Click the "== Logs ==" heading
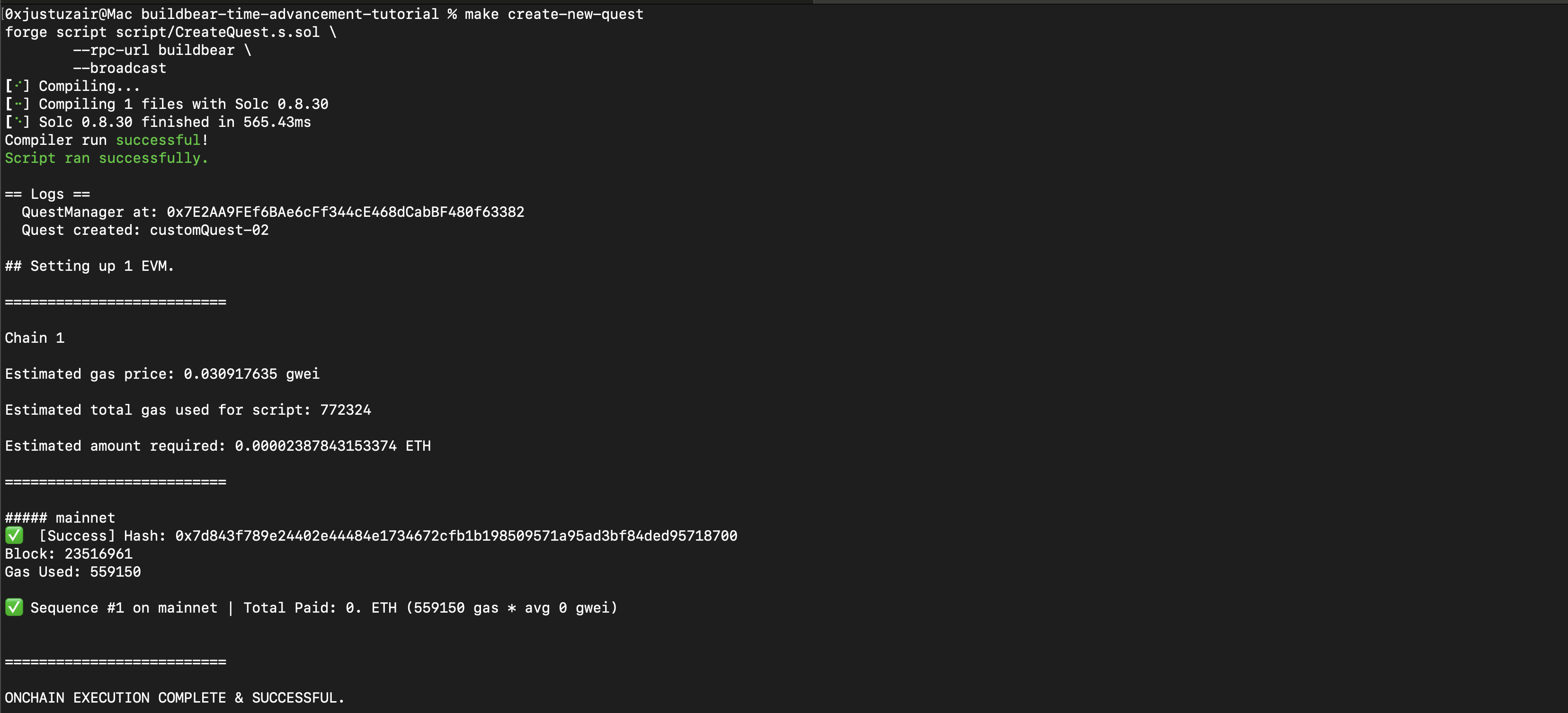The height and width of the screenshot is (713, 1568). coord(47,194)
